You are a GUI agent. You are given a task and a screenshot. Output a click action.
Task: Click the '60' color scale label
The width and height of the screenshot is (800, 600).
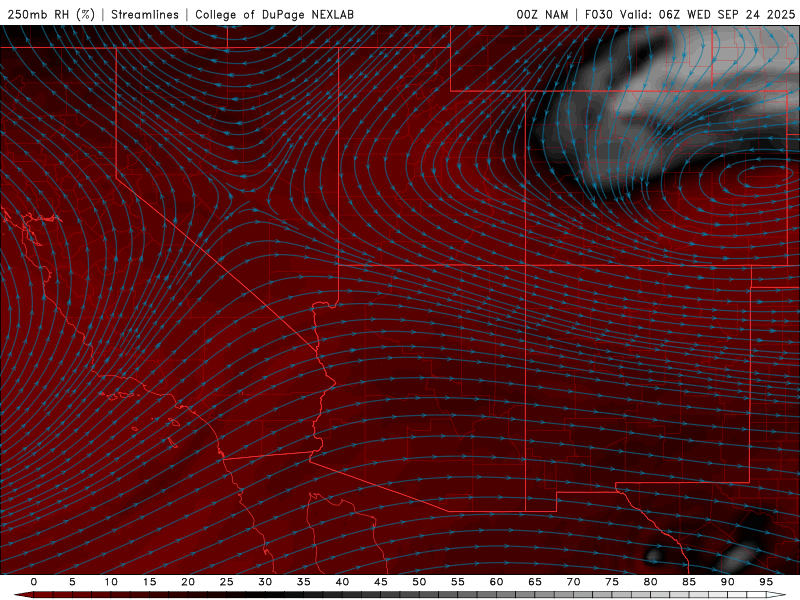pos(496,582)
